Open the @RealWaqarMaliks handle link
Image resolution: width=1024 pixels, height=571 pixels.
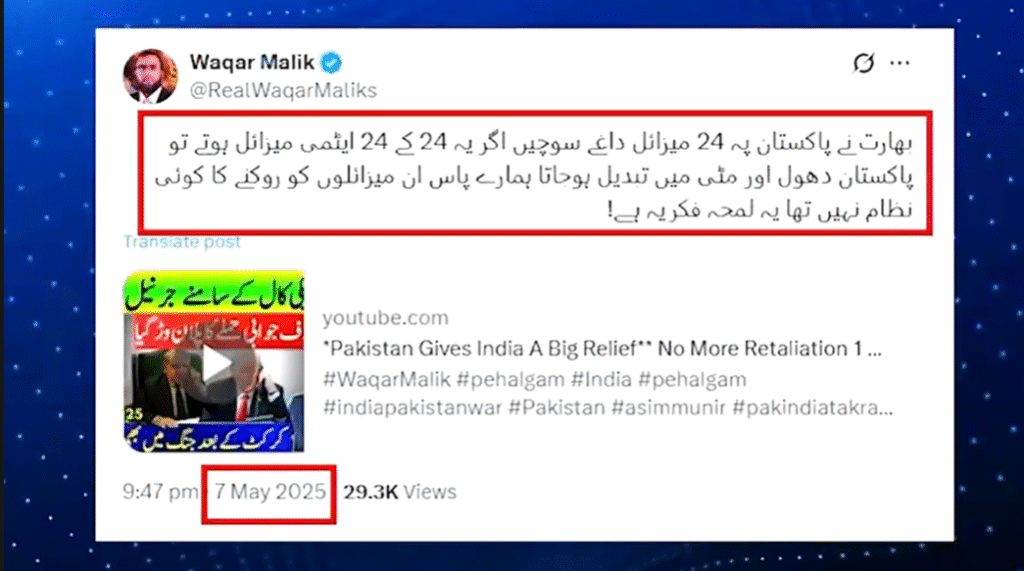283,90
